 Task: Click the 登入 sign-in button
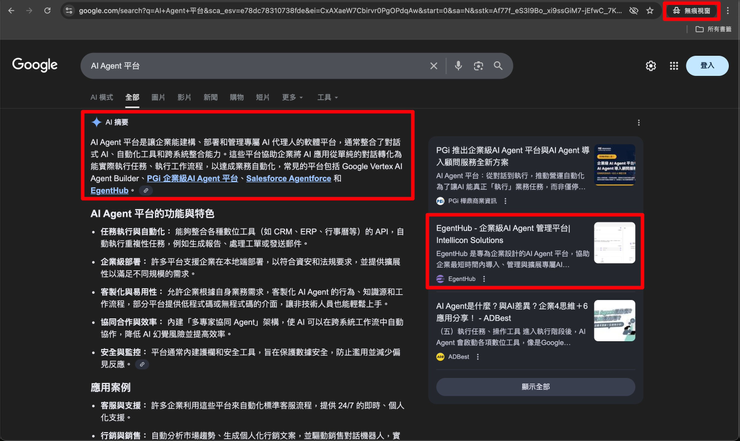(707, 66)
